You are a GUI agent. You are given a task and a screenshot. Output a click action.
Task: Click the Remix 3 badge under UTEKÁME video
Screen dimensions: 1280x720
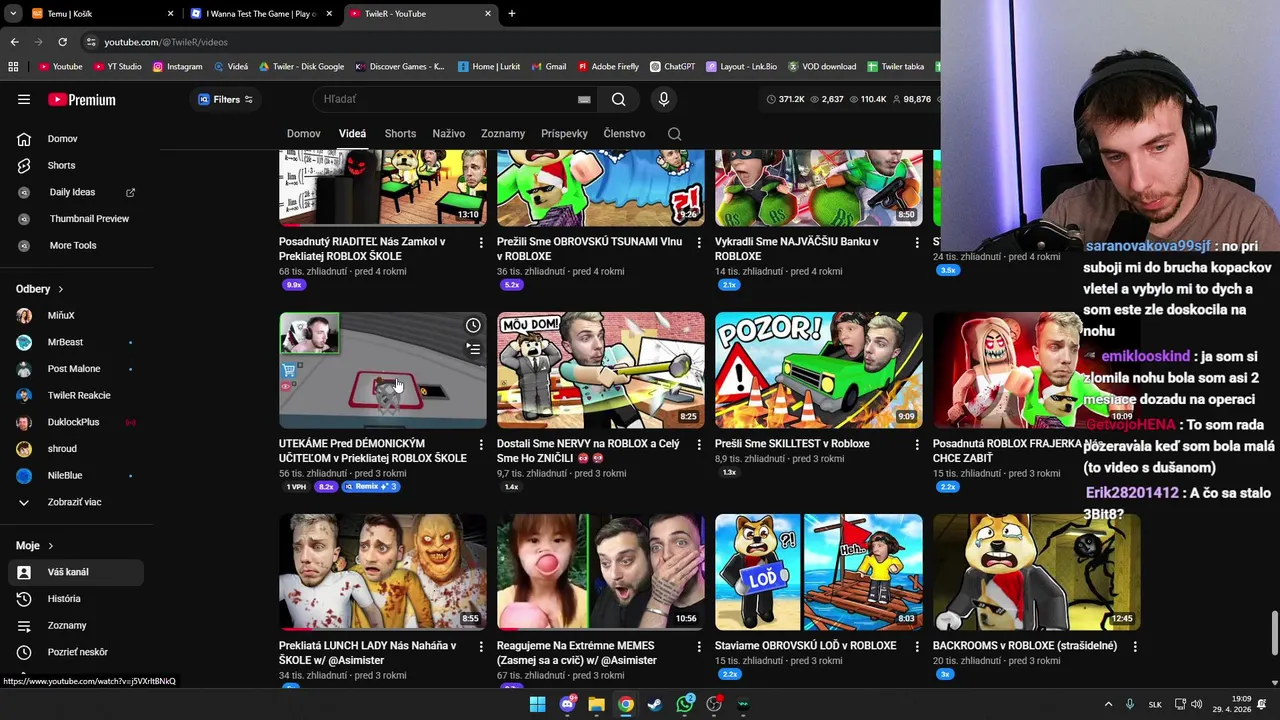tap(370, 487)
